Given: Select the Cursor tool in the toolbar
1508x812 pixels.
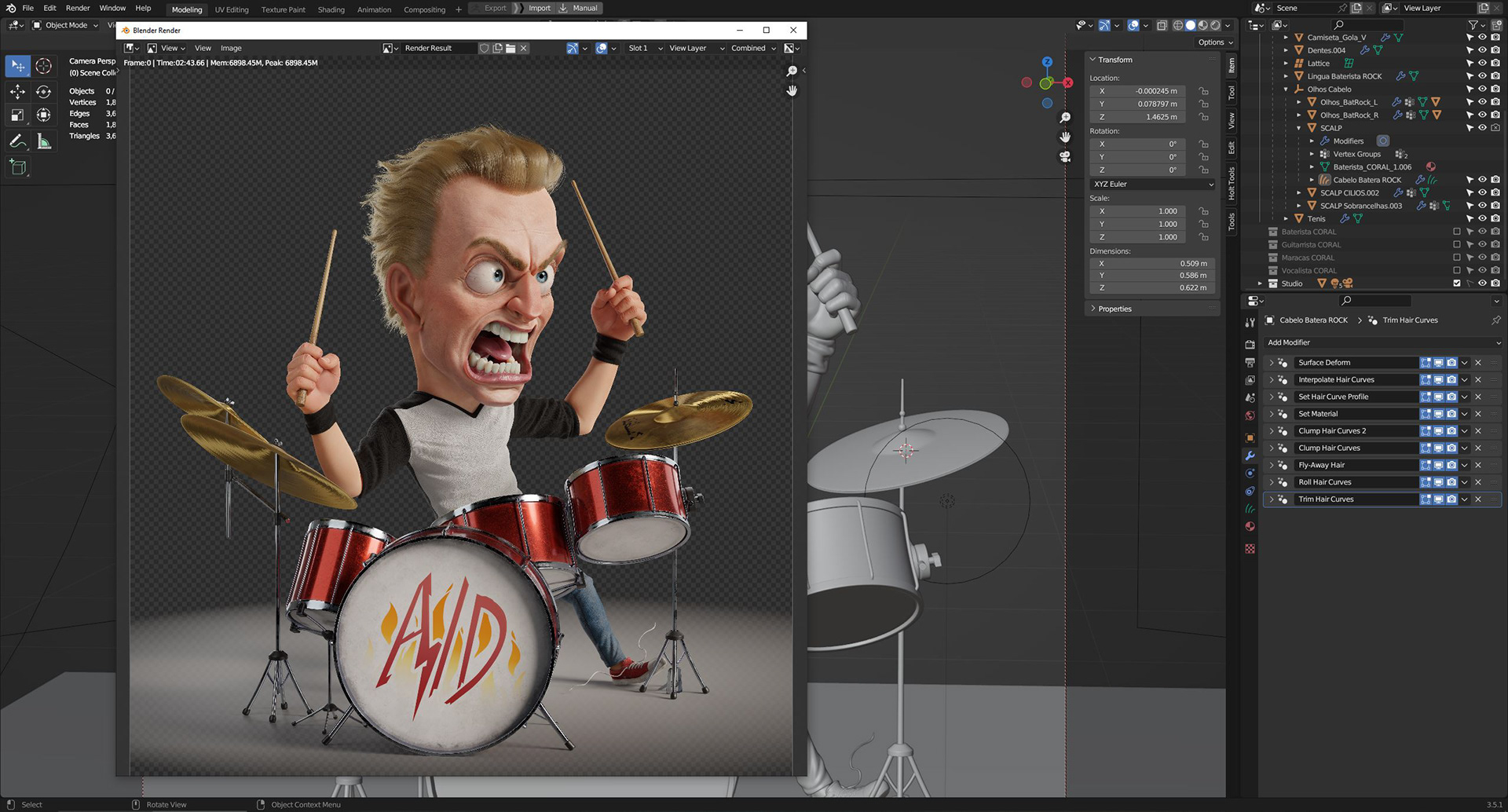Looking at the screenshot, I should click(x=44, y=66).
